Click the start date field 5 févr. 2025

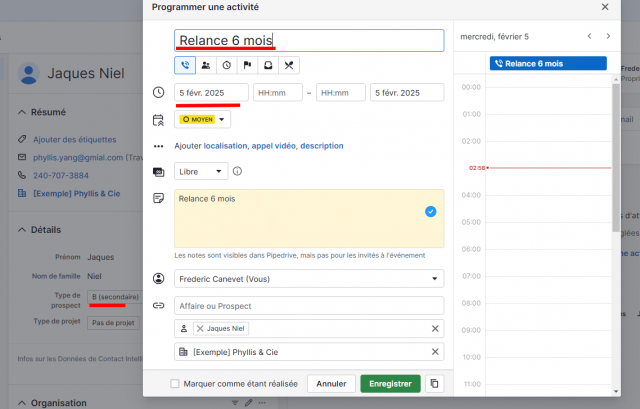pyautogui.click(x=211, y=93)
